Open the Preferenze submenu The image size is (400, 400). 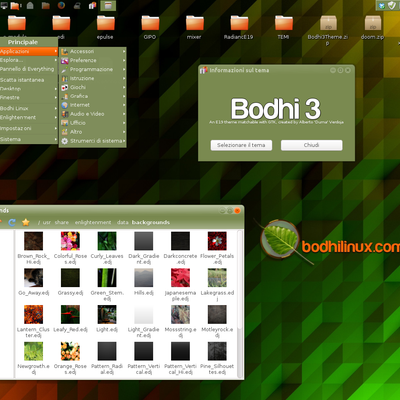(93, 60)
